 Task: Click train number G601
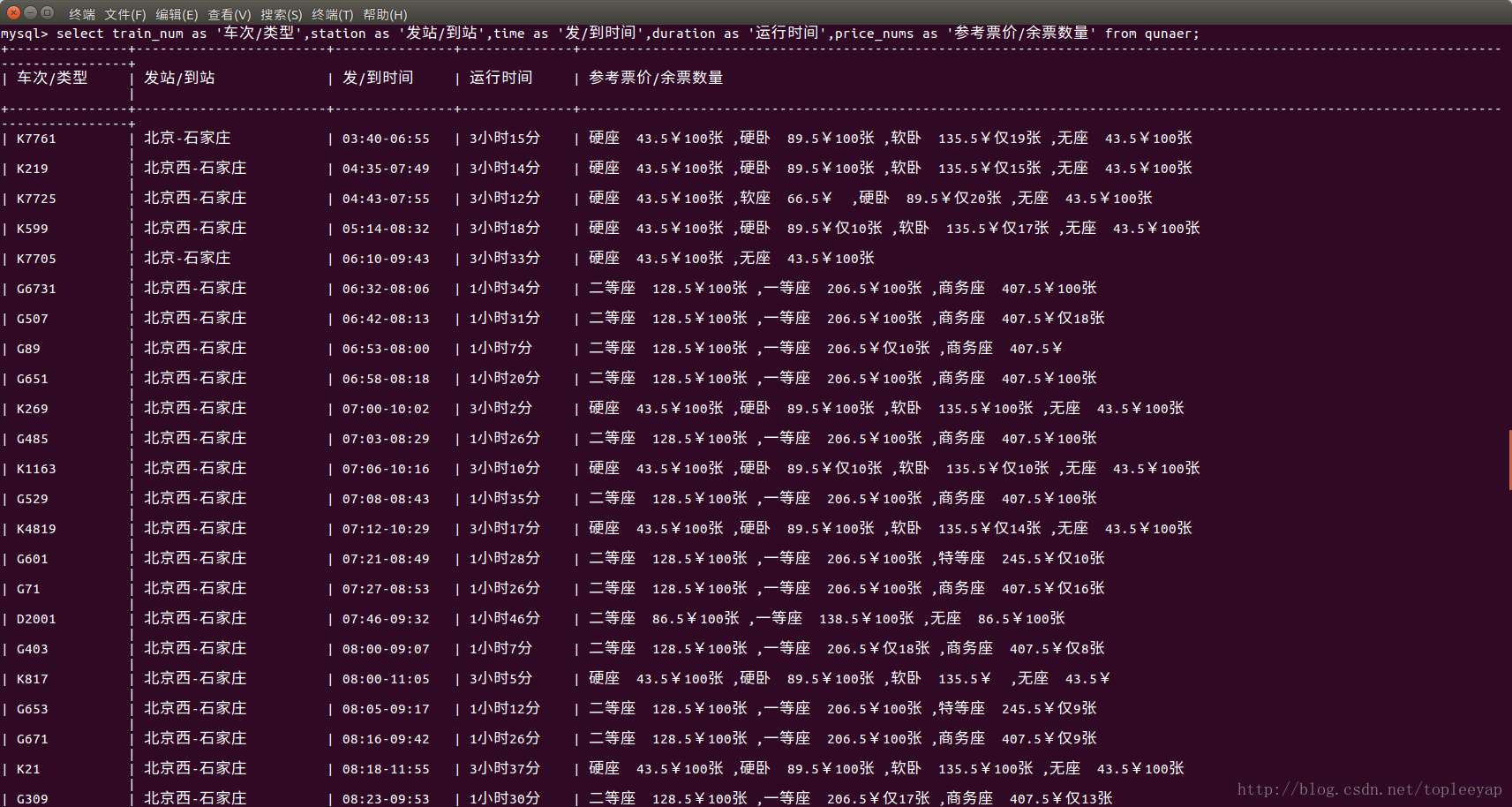pos(33,559)
